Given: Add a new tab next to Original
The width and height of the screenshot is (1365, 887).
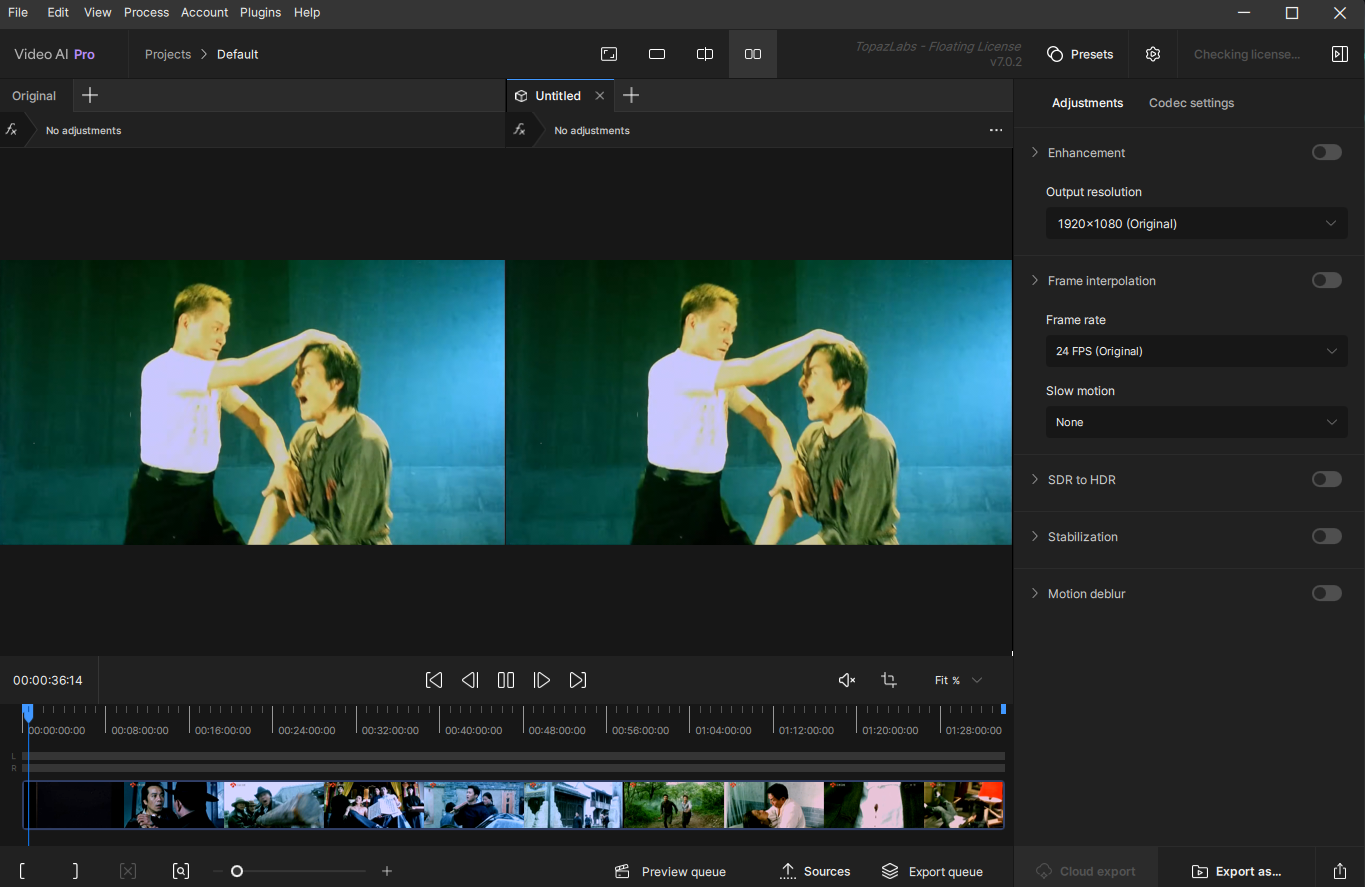Looking at the screenshot, I should pyautogui.click(x=90, y=95).
